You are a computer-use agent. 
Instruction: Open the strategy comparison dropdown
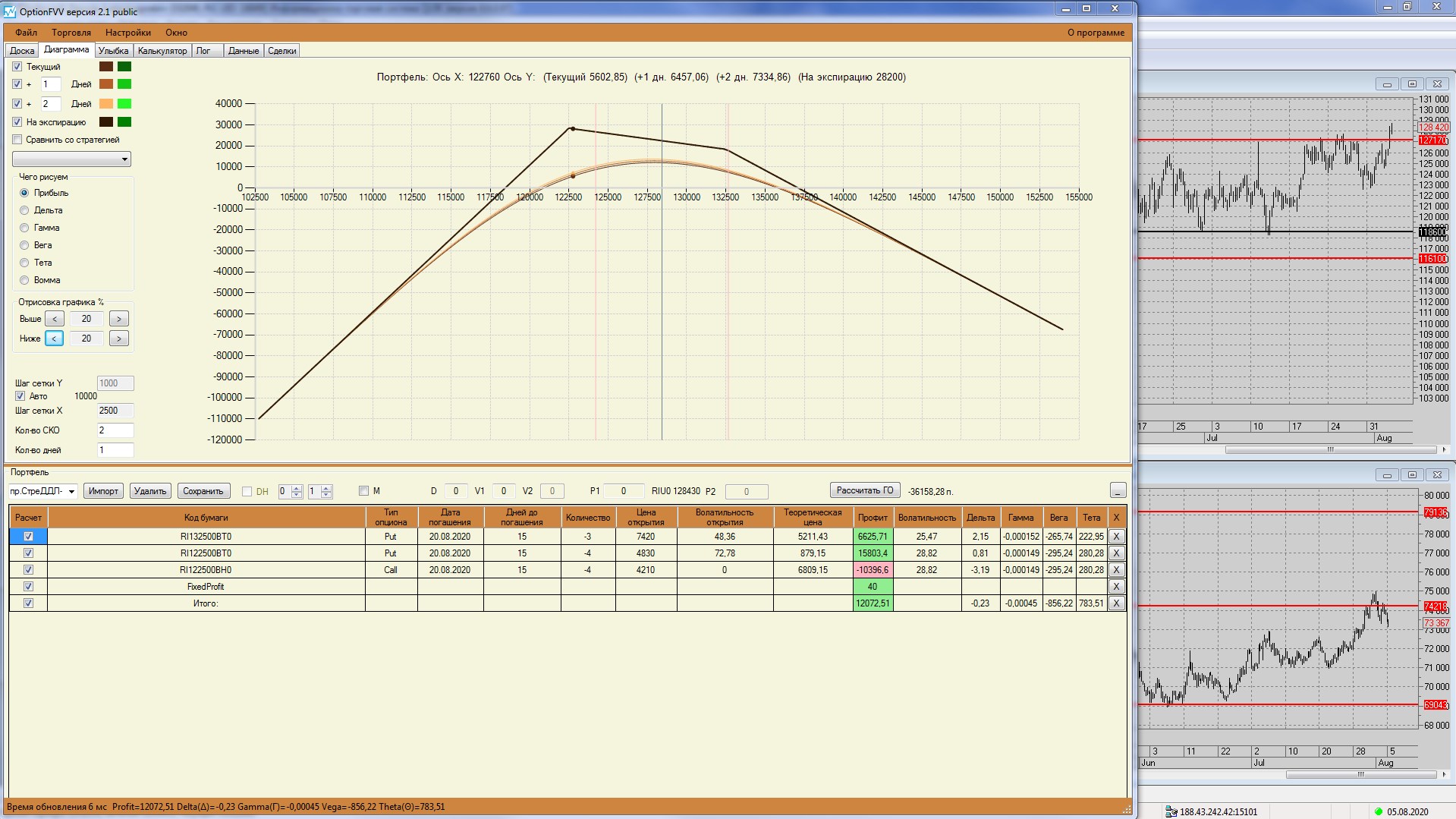(71, 159)
